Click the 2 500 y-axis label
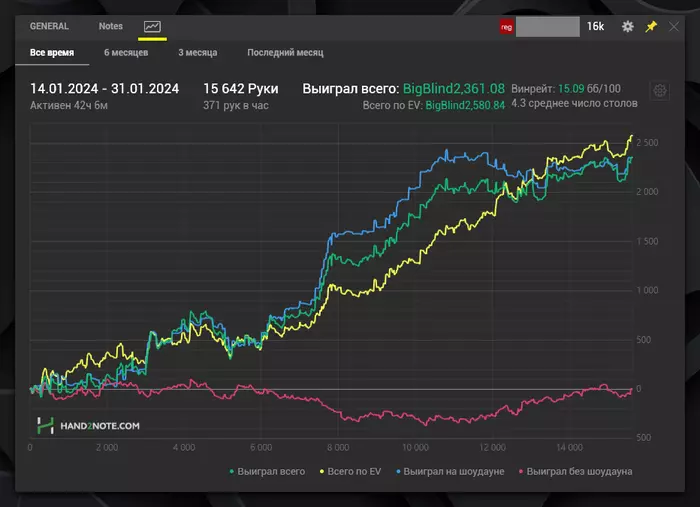 [x=647, y=143]
